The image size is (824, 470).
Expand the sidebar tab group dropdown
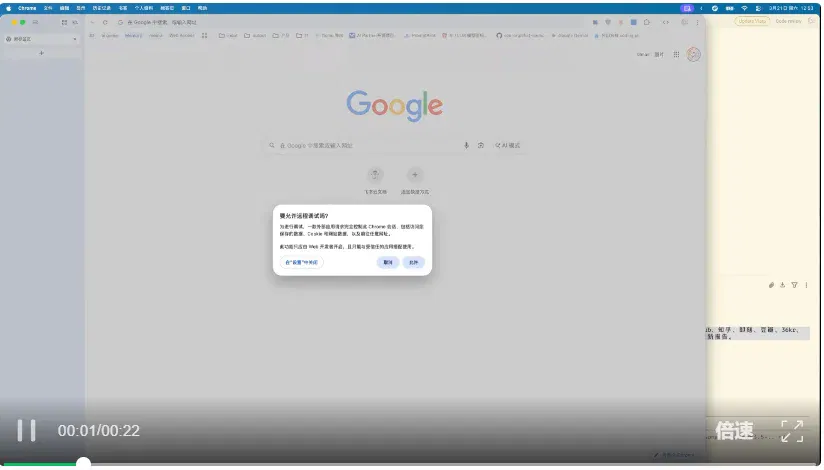(75, 39)
